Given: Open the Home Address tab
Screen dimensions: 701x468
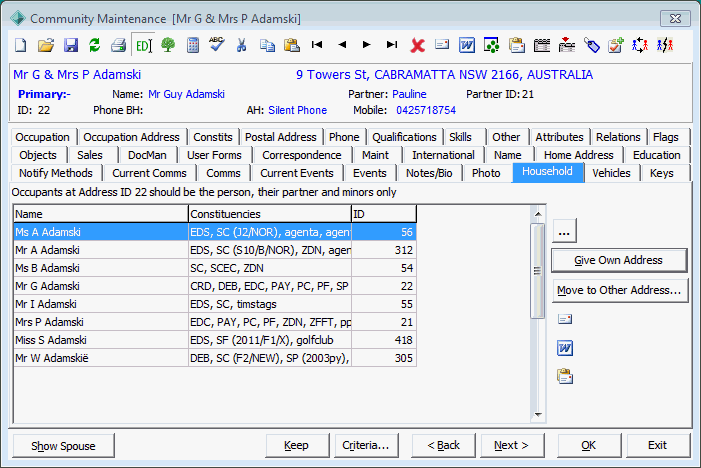Looking at the screenshot, I should (579, 155).
